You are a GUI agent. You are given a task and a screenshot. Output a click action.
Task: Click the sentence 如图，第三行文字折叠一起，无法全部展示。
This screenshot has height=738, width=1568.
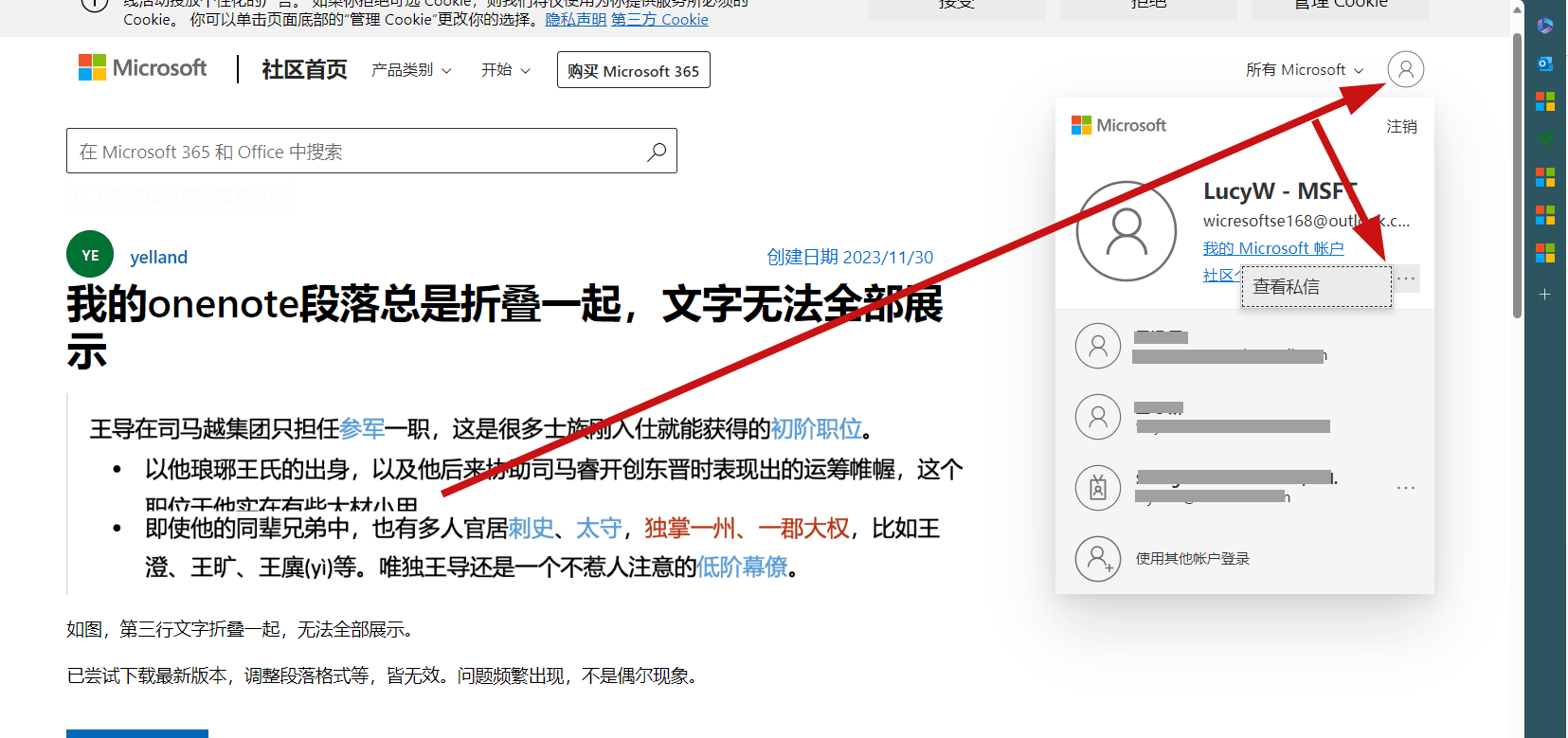click(x=240, y=629)
